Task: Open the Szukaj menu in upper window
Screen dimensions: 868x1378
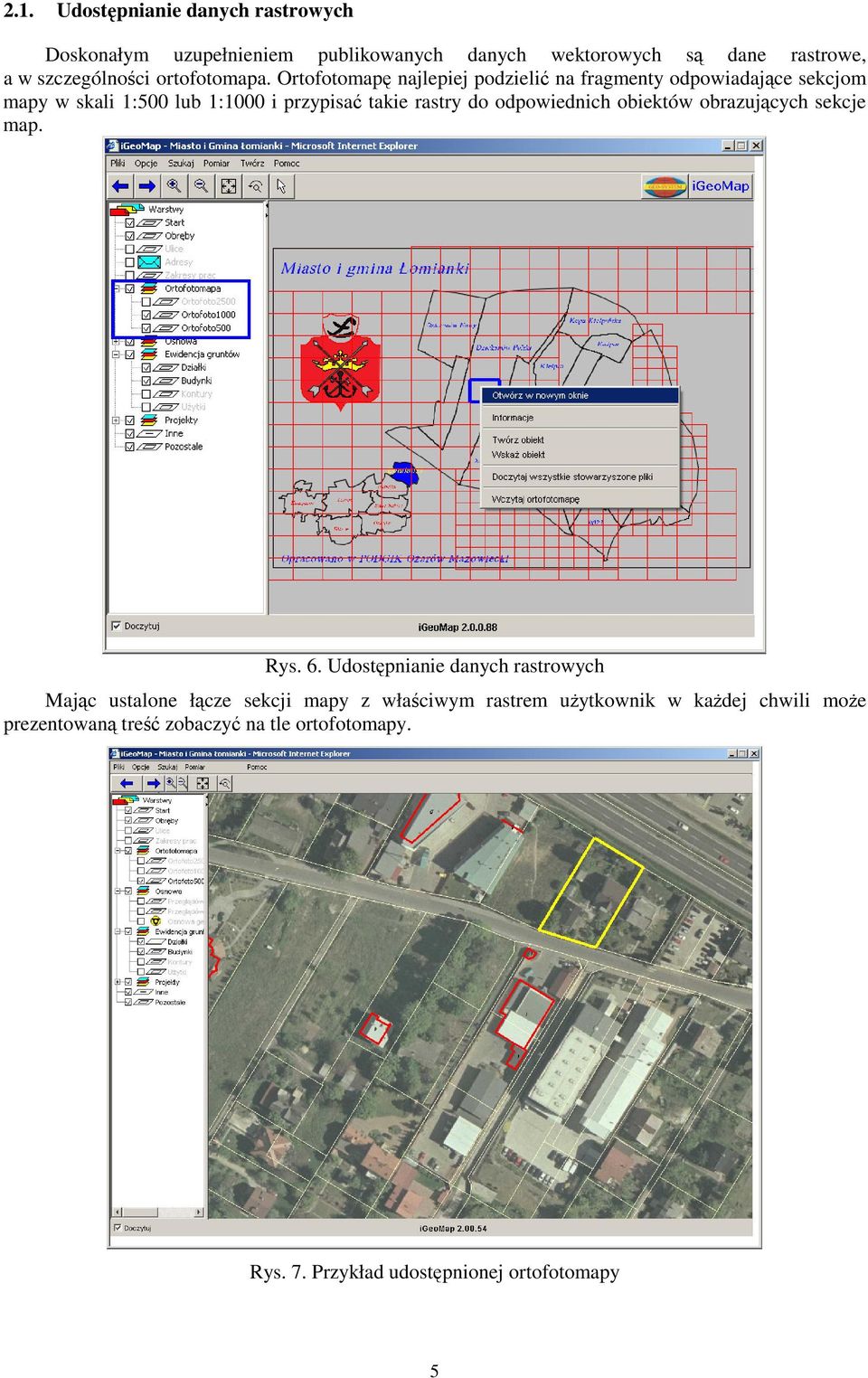Action: coord(181,164)
